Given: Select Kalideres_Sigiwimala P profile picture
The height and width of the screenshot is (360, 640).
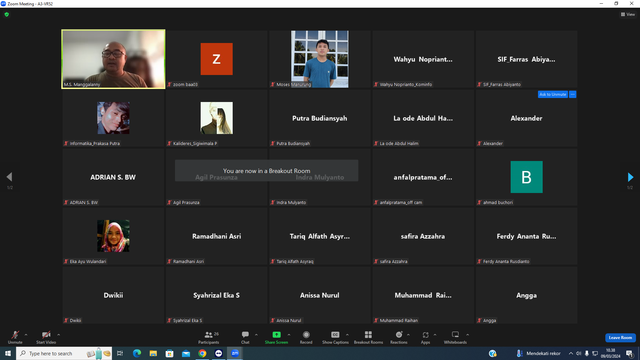Looking at the screenshot, I should click(216, 118).
